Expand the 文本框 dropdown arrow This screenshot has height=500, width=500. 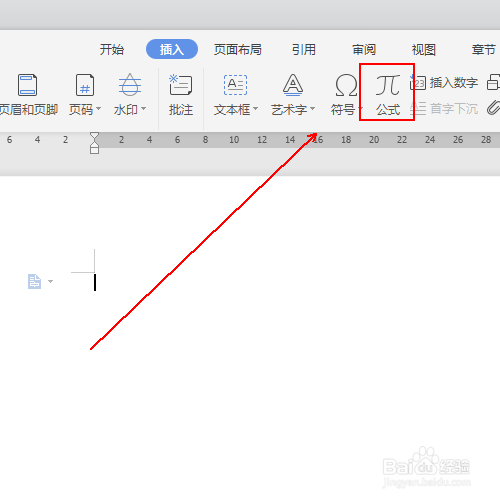click(x=255, y=109)
